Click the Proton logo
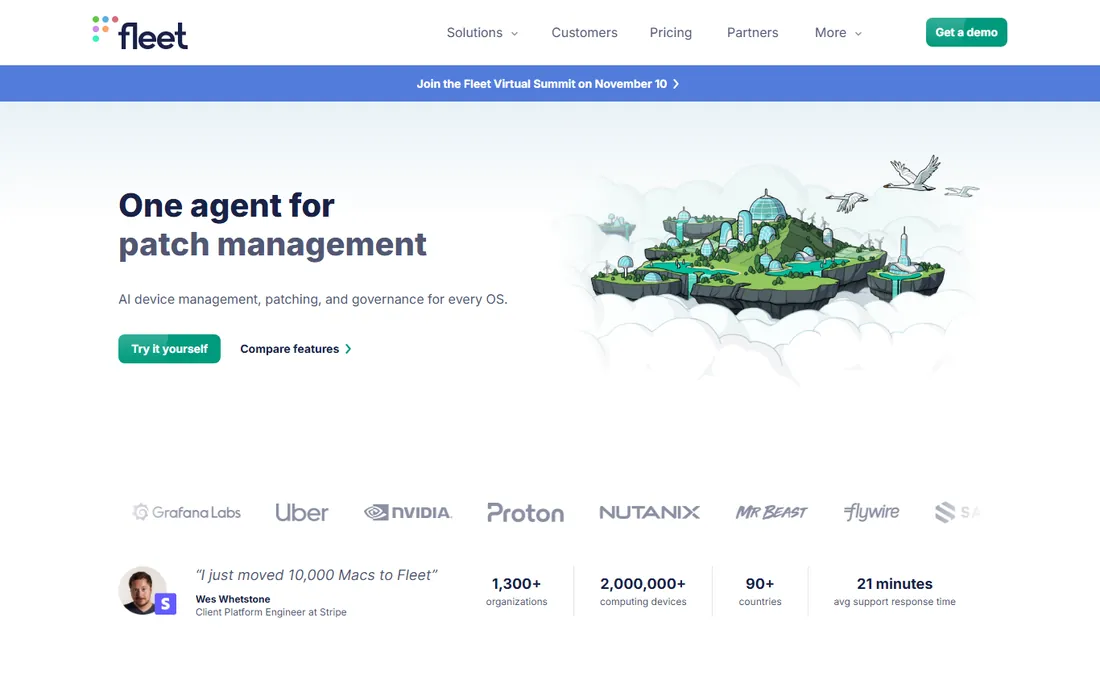Screen dimensions: 1100x688 [x=525, y=513]
